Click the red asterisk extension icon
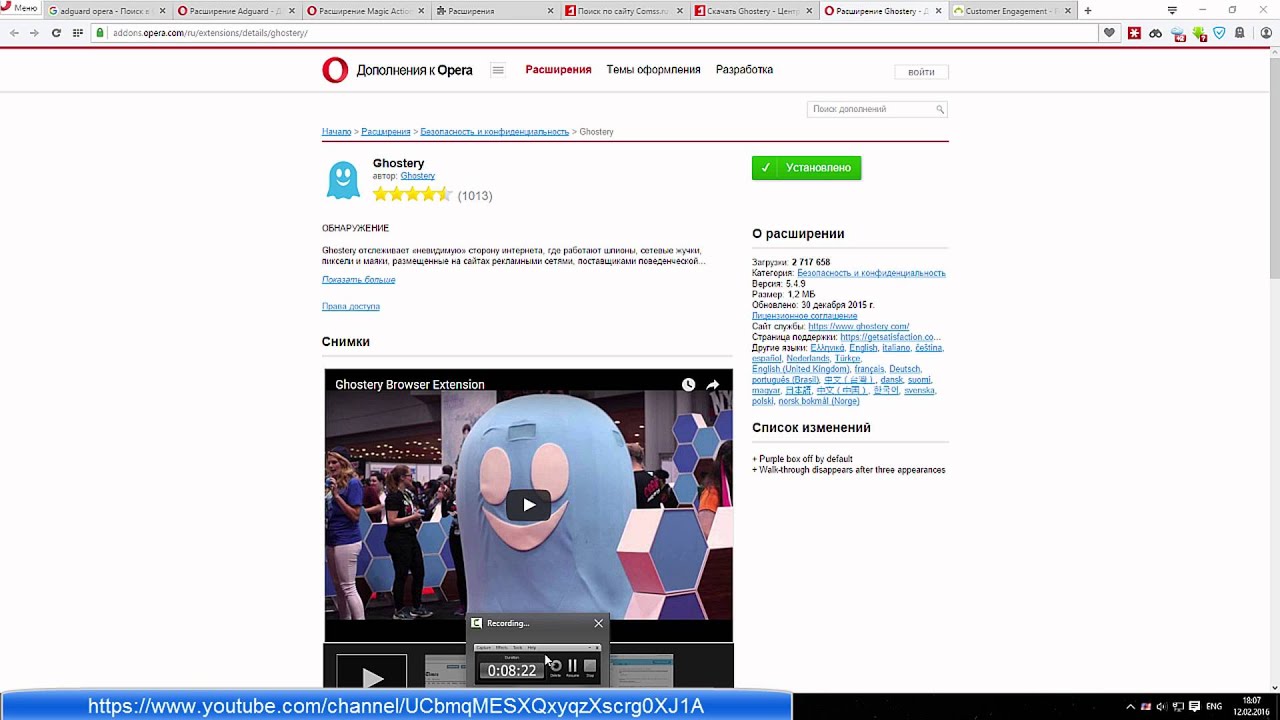 pyautogui.click(x=1134, y=33)
